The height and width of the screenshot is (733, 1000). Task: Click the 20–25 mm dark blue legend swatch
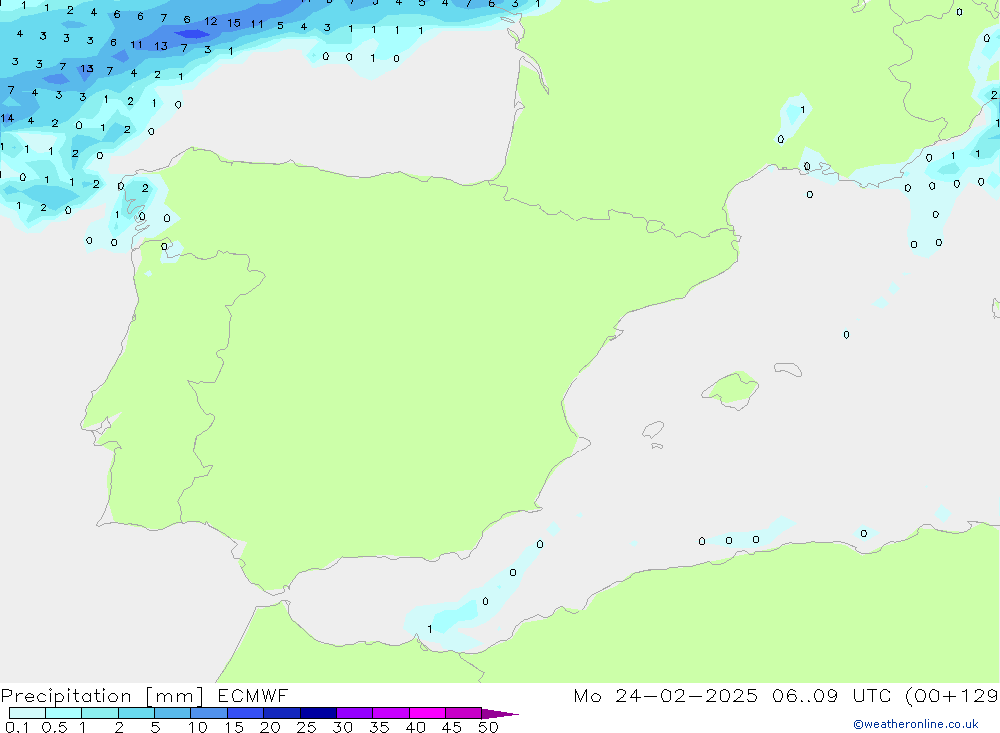click(281, 713)
